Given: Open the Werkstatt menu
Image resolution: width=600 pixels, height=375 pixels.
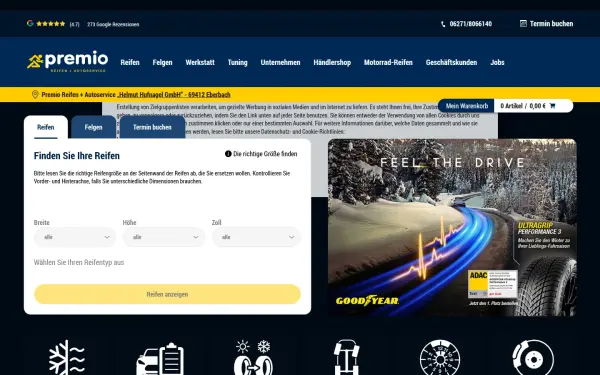Looking at the screenshot, I should (x=200, y=62).
